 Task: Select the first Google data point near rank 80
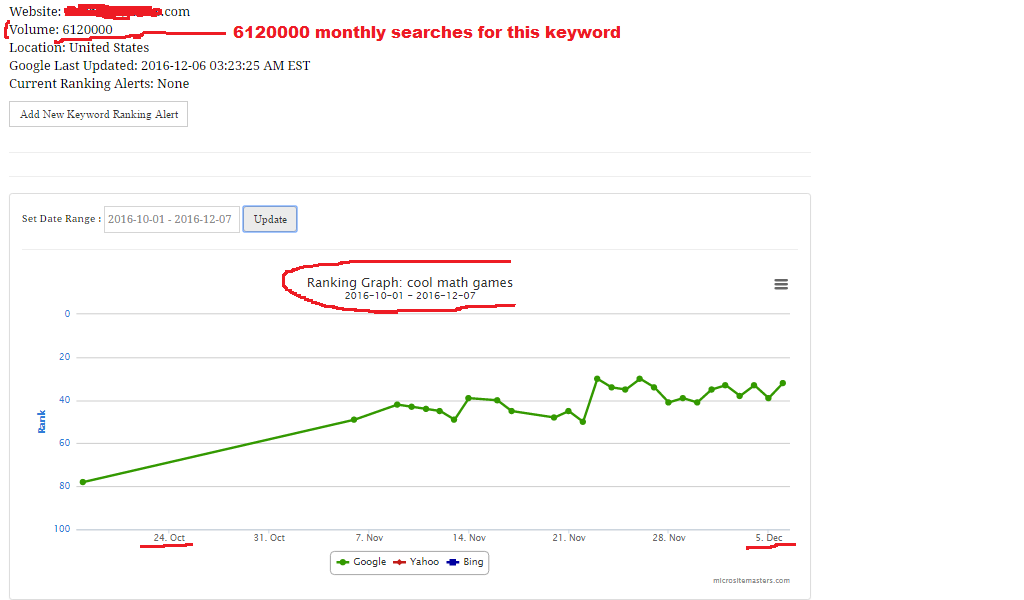click(x=83, y=482)
